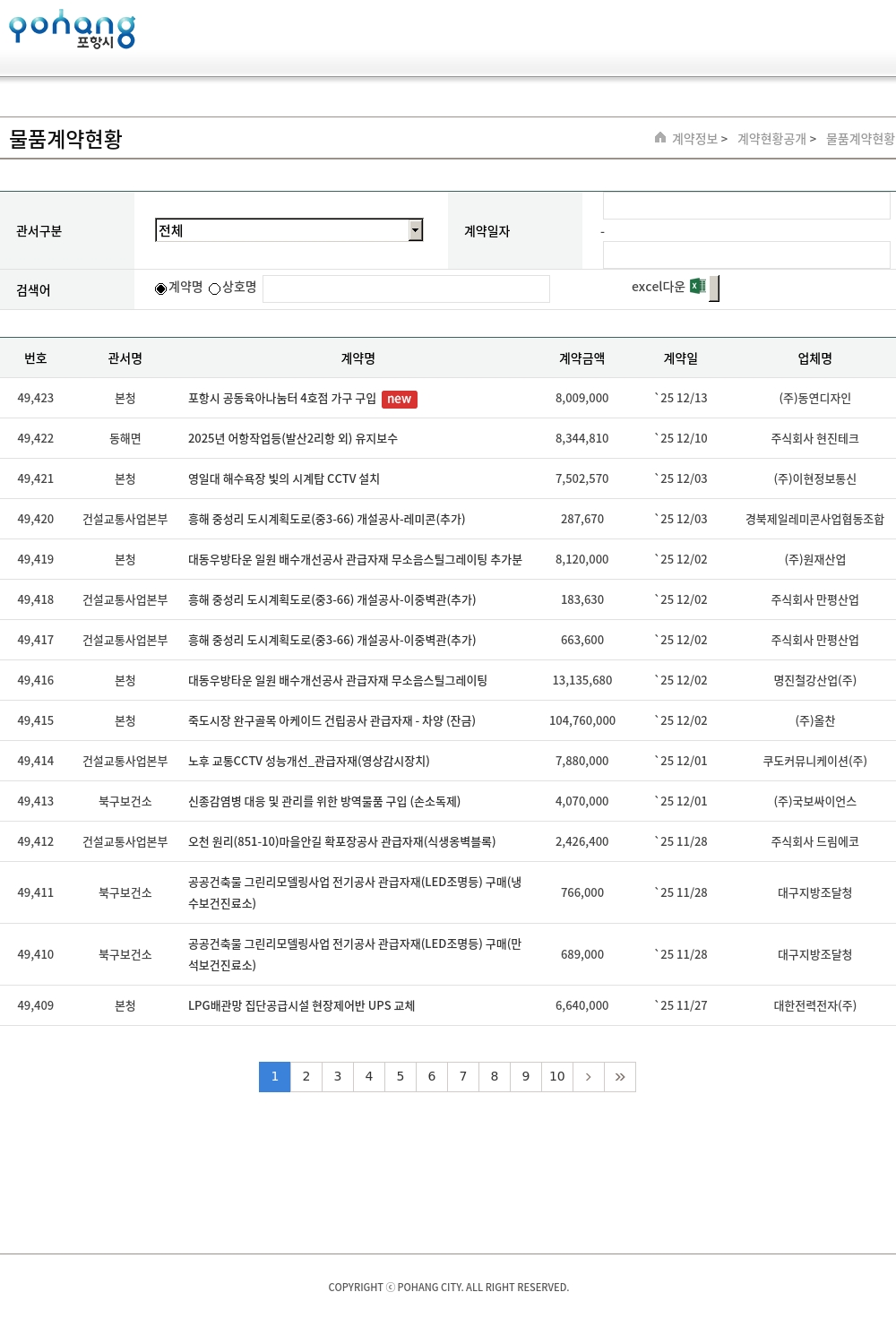This screenshot has height=1344, width=896.
Task: Click the Excel download icon
Action: (x=697, y=287)
